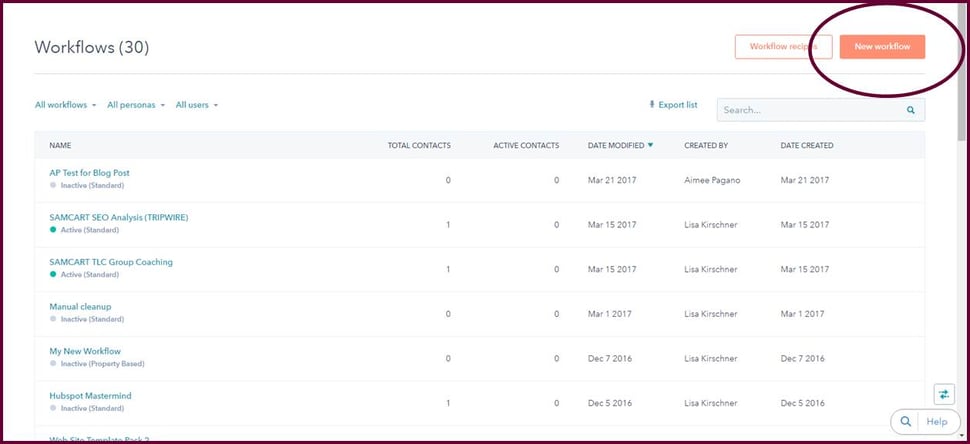Click the Help button
This screenshot has height=444, width=970.
(936, 422)
